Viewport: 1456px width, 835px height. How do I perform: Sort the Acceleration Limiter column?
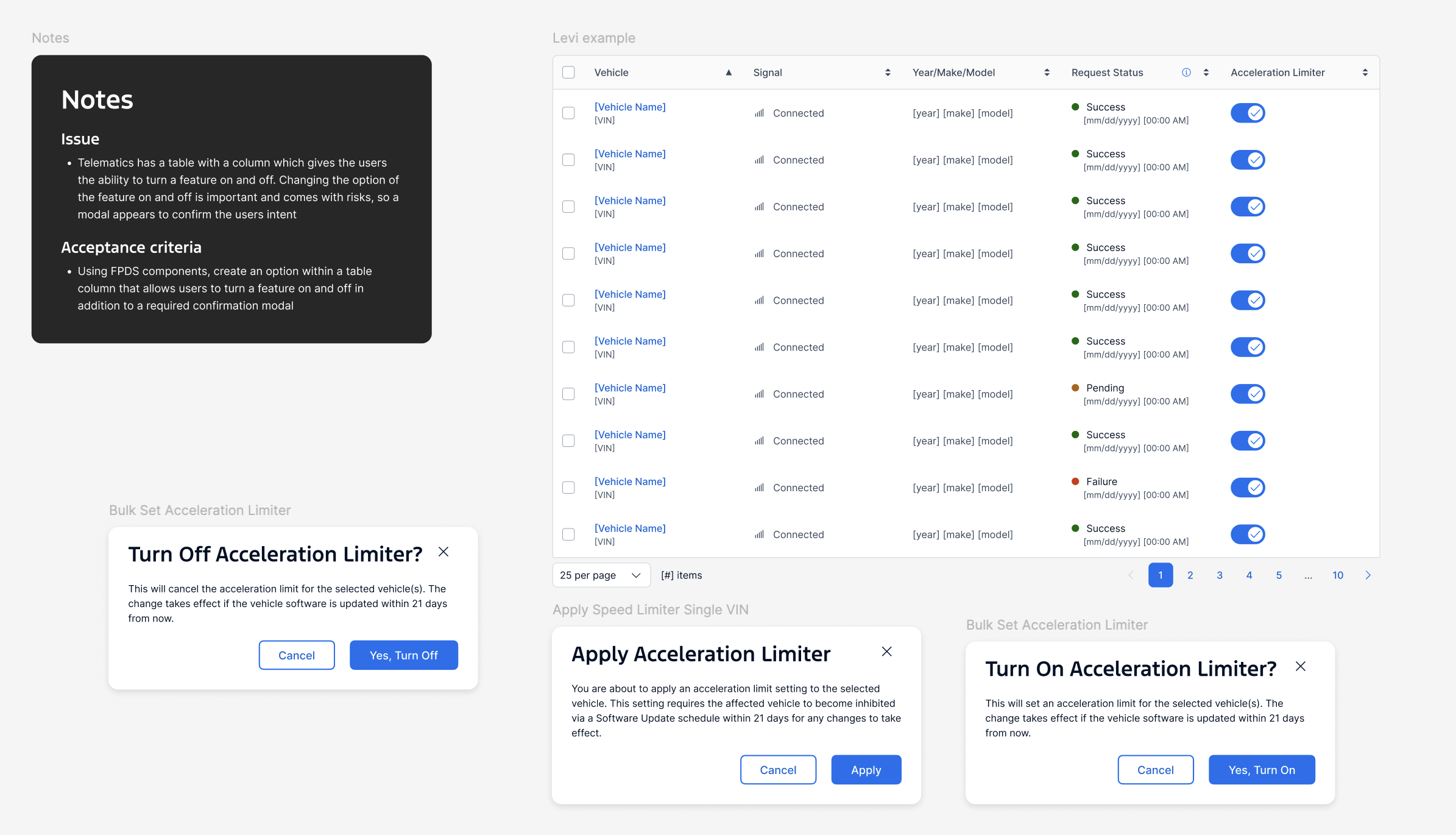[1365, 73]
